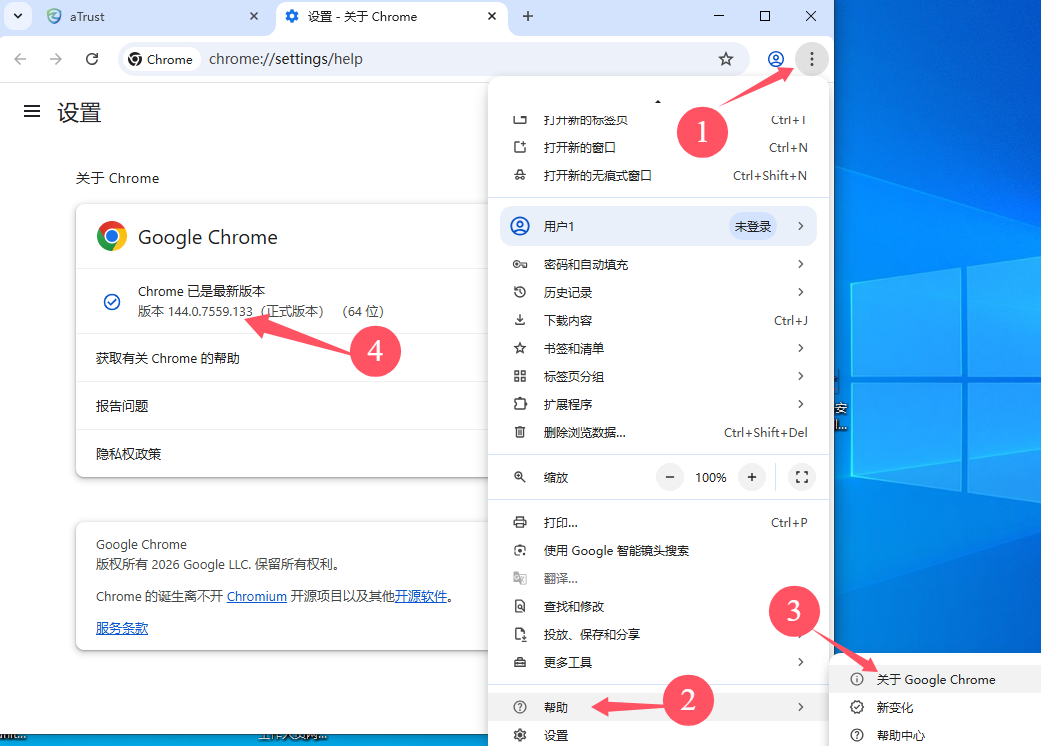Open the hamburger menu beside 设置

tap(32, 112)
